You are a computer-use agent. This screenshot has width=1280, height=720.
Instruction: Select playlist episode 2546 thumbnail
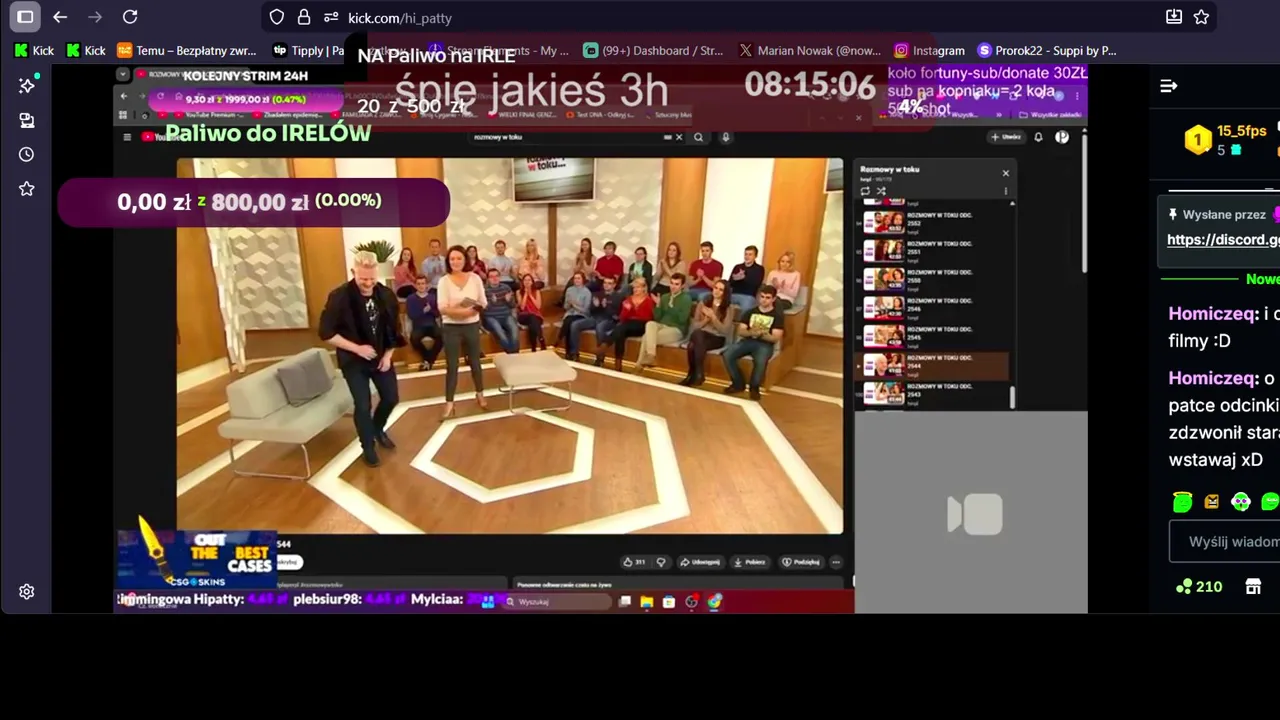click(x=883, y=307)
